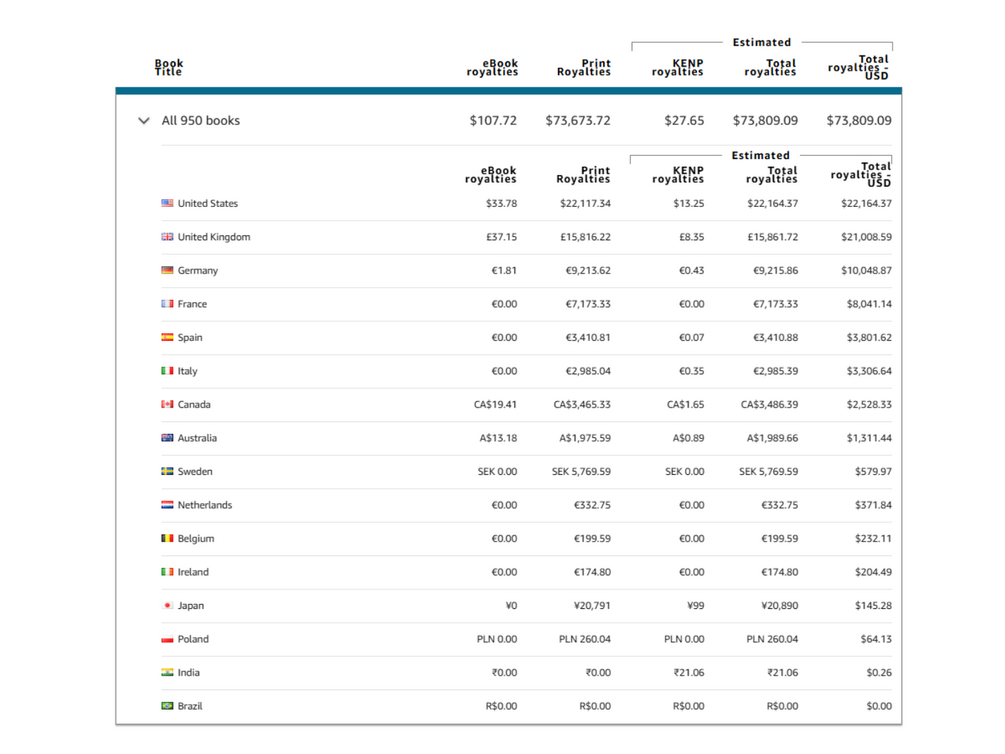Sort by top KENP royalties header

[x=677, y=67]
